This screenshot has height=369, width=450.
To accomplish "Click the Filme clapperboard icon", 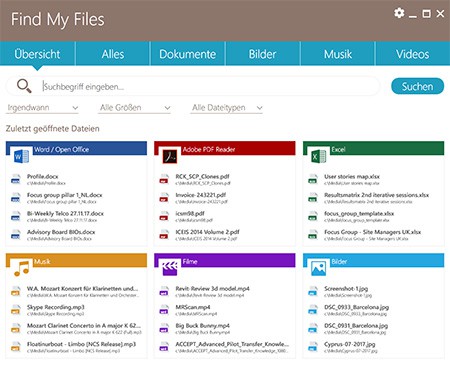I will point(170,268).
